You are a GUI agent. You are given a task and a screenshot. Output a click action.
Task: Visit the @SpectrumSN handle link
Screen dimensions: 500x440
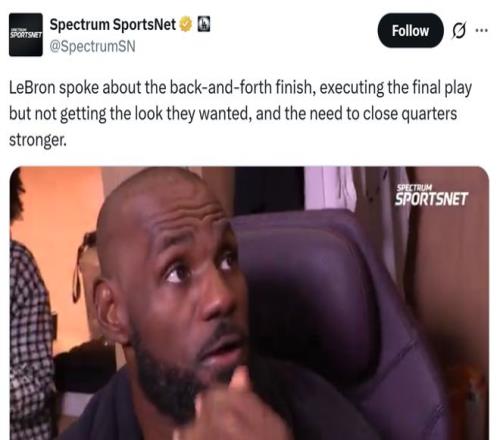point(93,46)
